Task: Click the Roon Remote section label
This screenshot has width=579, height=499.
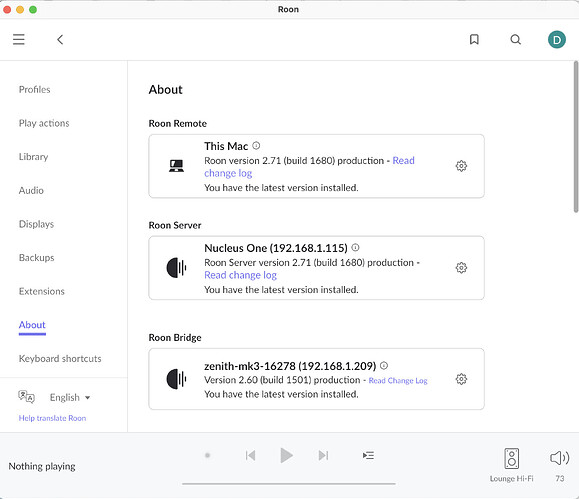Action: [178, 123]
